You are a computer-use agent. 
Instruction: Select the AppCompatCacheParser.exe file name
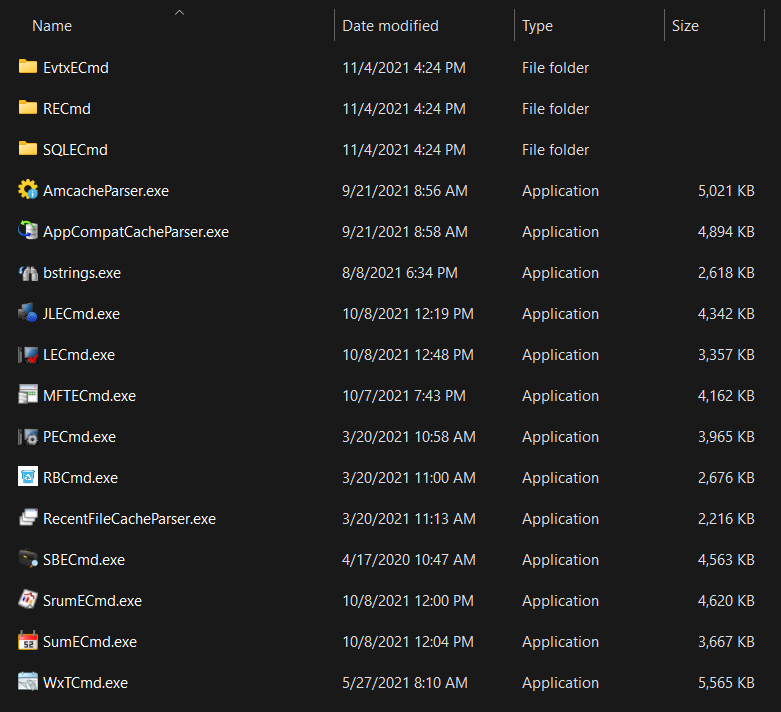(136, 232)
